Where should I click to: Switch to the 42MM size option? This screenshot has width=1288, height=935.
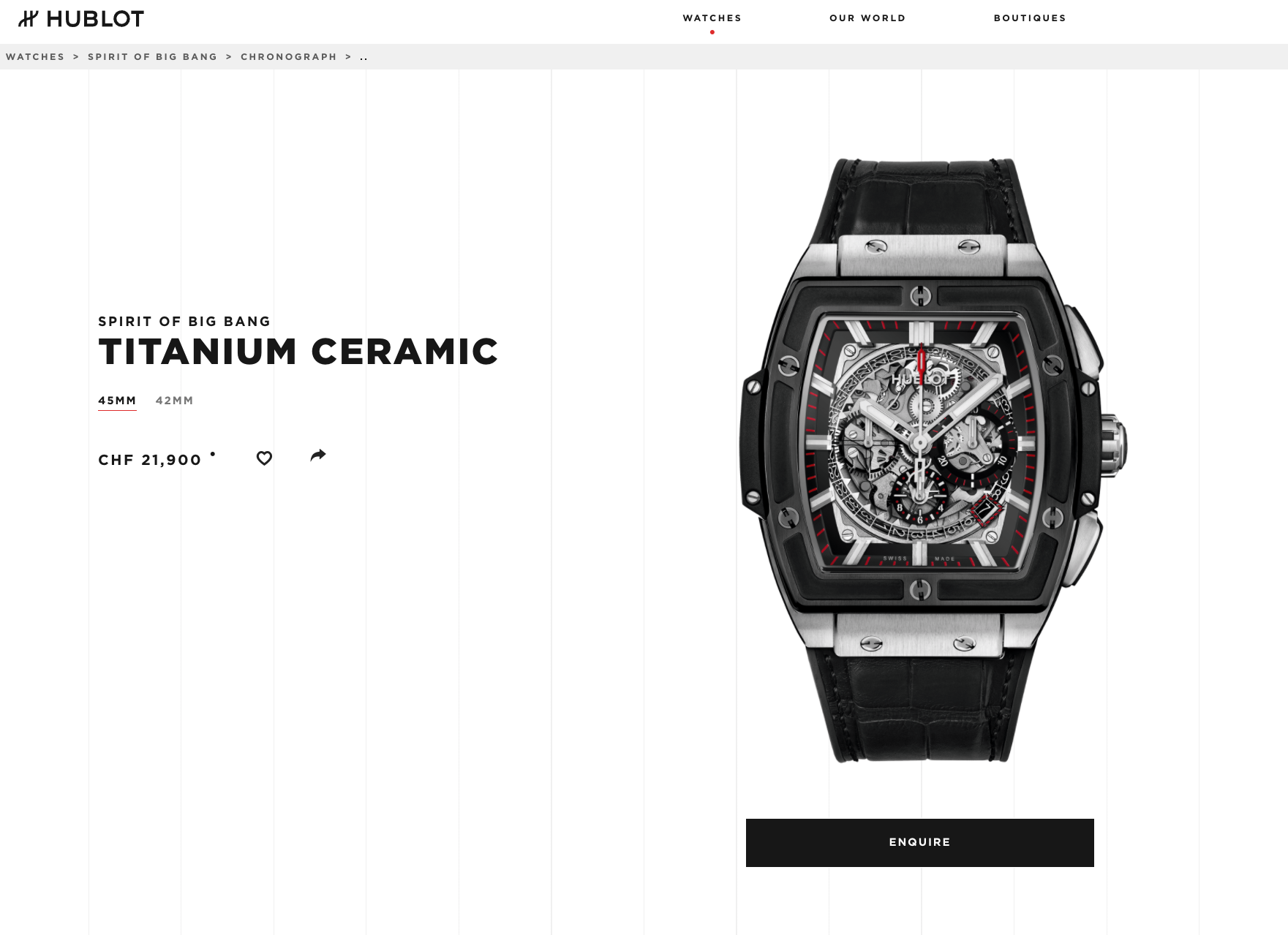[175, 401]
